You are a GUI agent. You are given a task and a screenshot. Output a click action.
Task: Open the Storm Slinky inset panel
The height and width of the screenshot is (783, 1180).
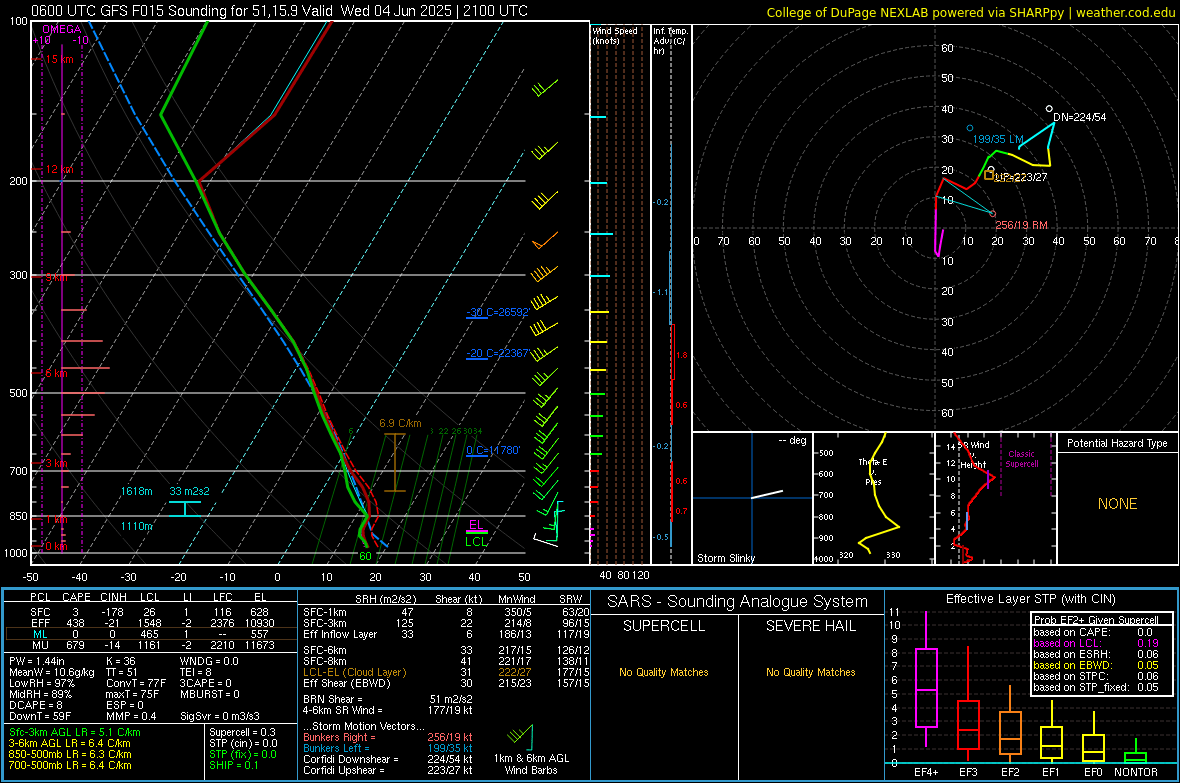pos(752,498)
